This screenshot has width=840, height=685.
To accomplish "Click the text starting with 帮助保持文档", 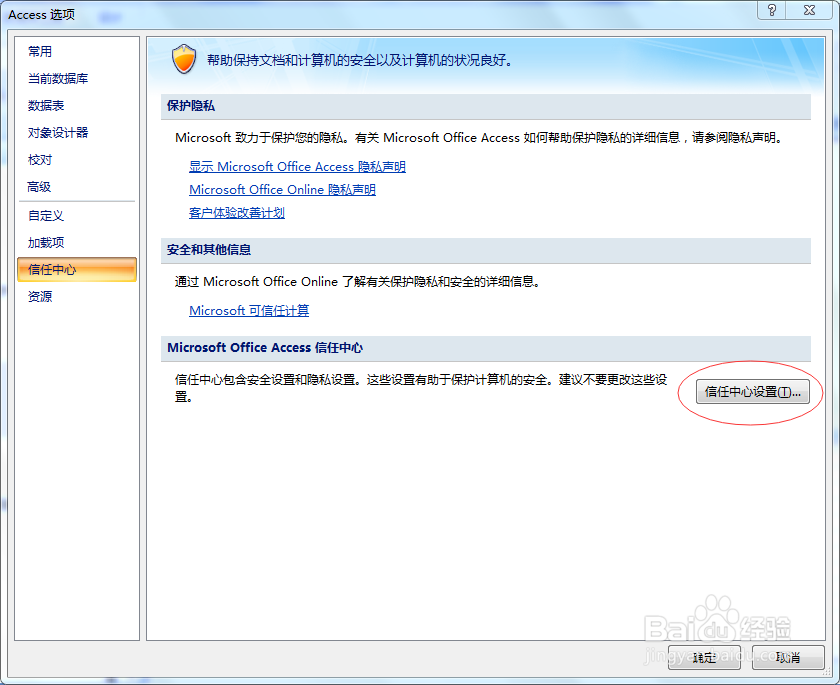I will pyautogui.click(x=359, y=60).
